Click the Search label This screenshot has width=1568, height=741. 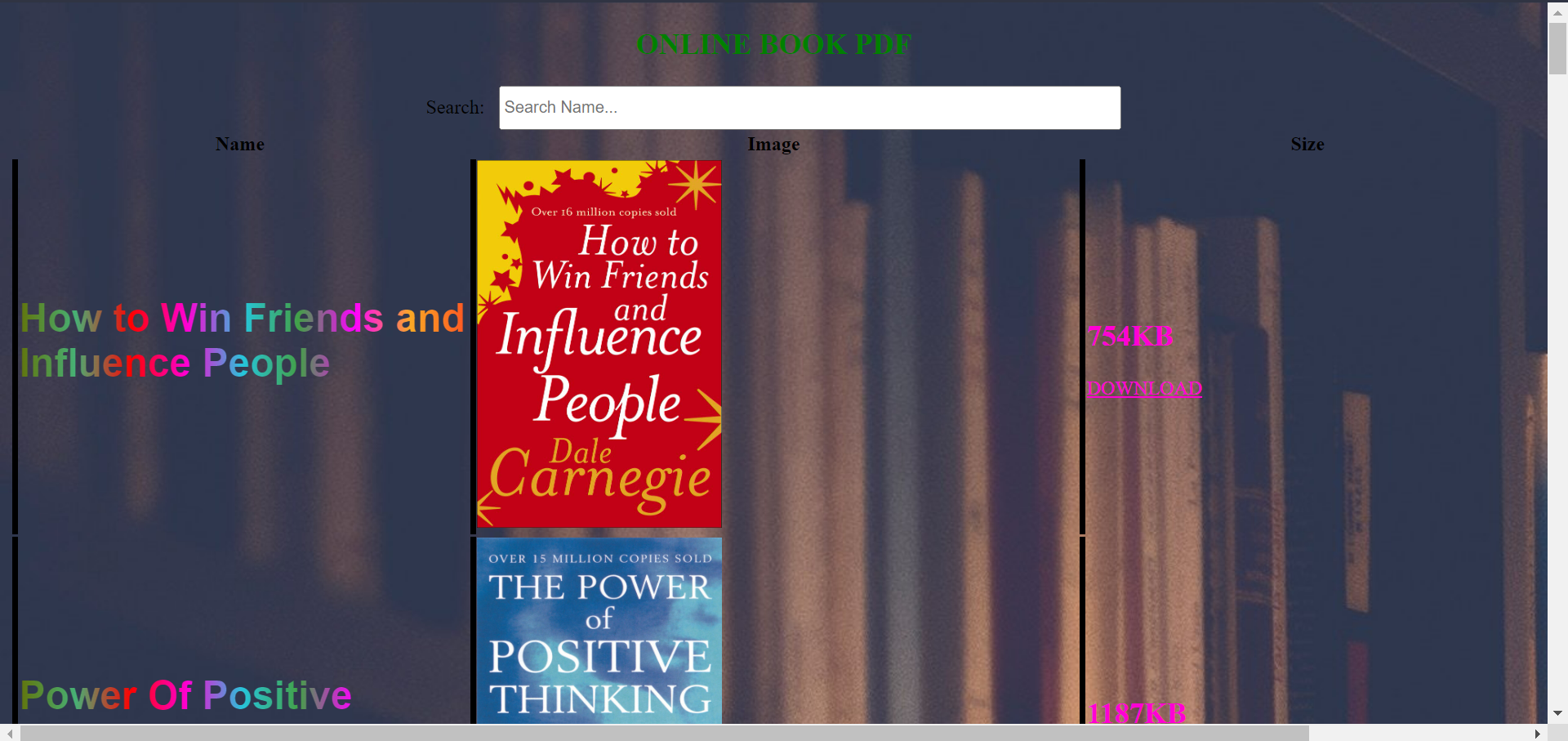click(455, 108)
